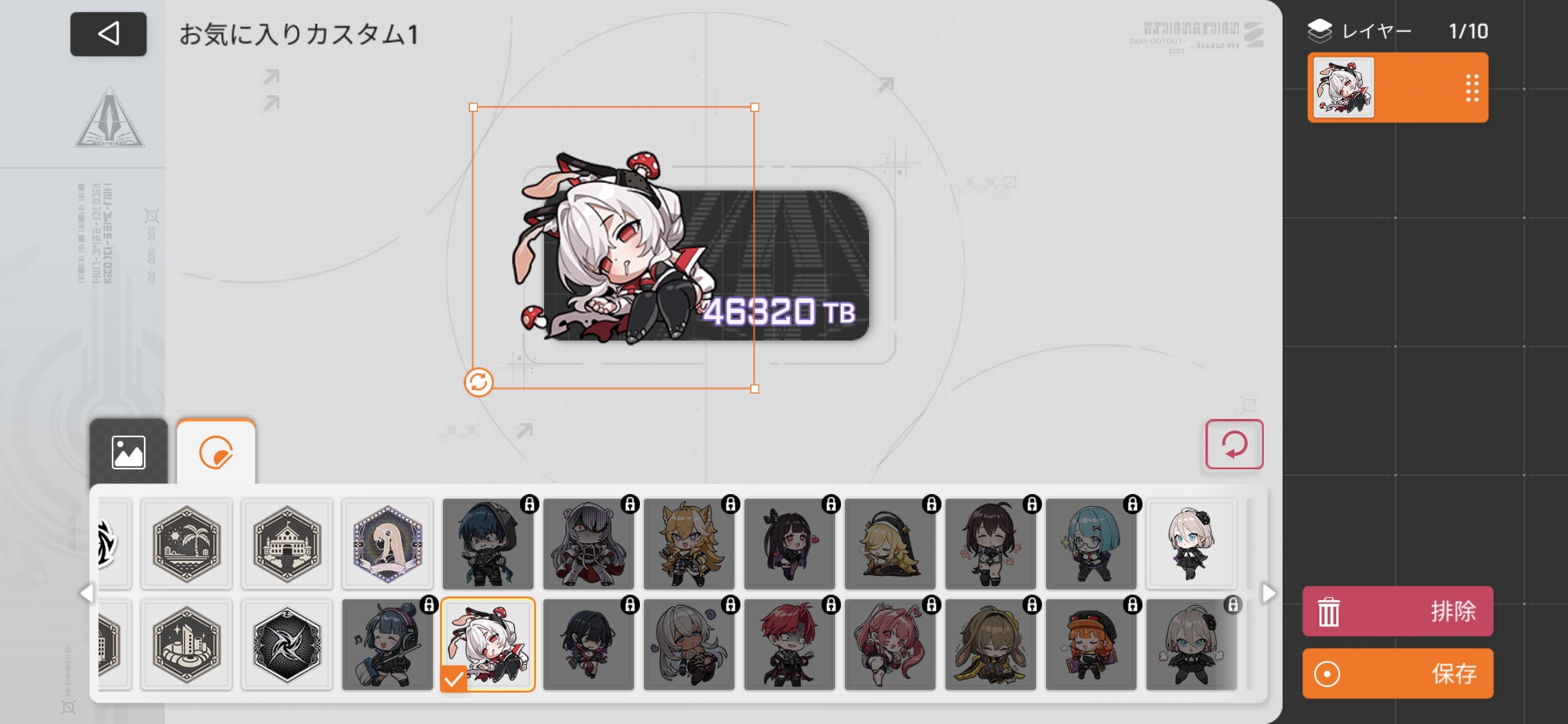Click the 保存 save button

tap(1398, 674)
